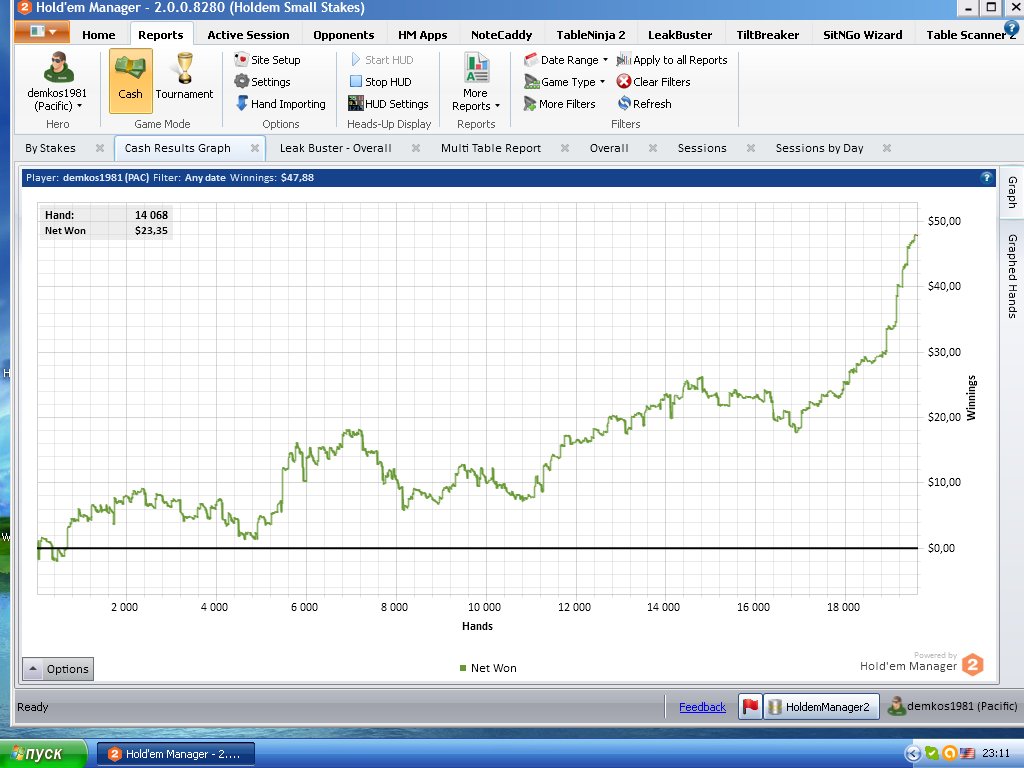The height and width of the screenshot is (768, 1024).
Task: Open the ribbon help icon at top right
Action: (x=1011, y=28)
